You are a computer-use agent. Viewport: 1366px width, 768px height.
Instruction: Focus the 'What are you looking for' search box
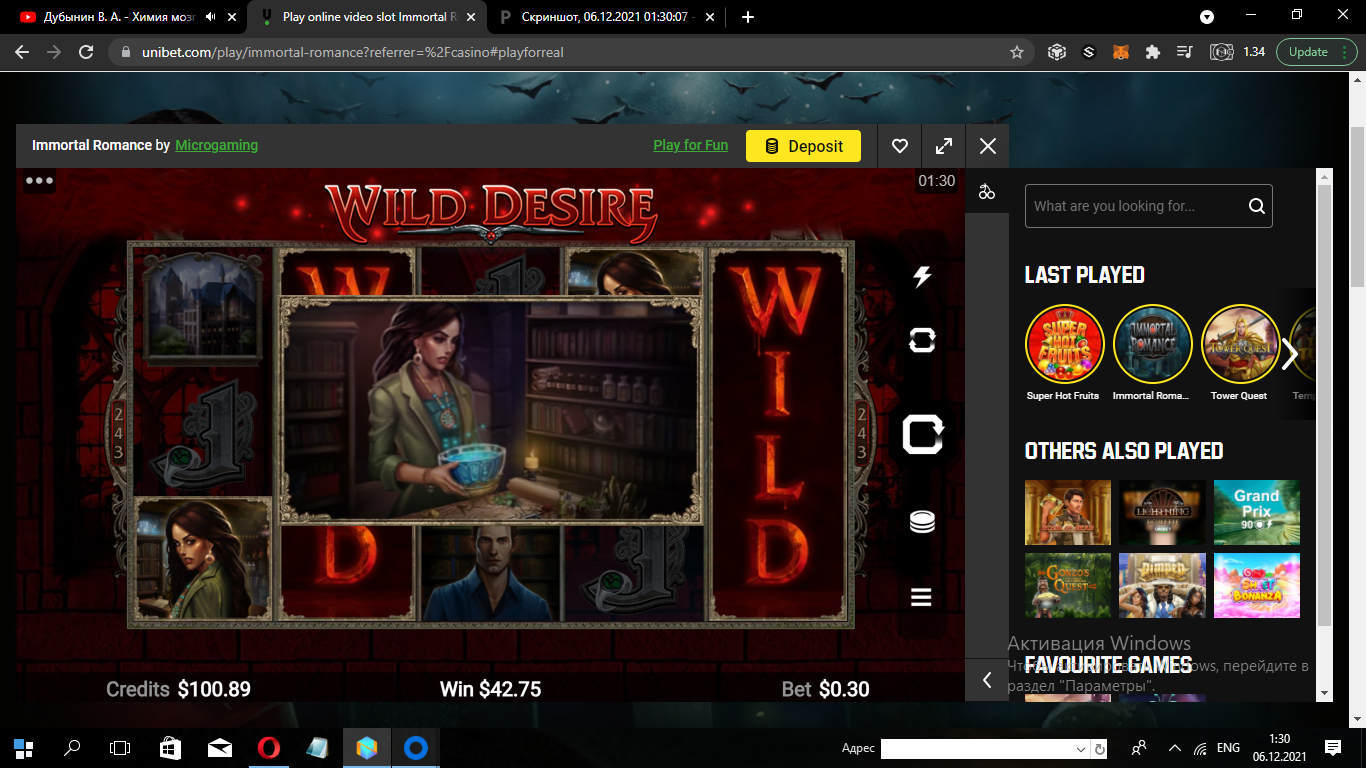1149,206
